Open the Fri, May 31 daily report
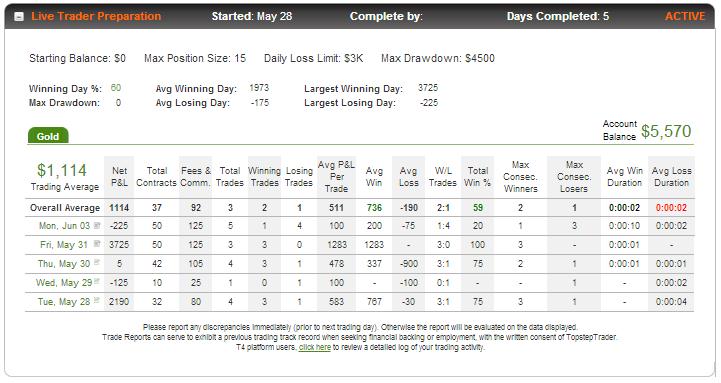The image size is (721, 383). (63, 245)
